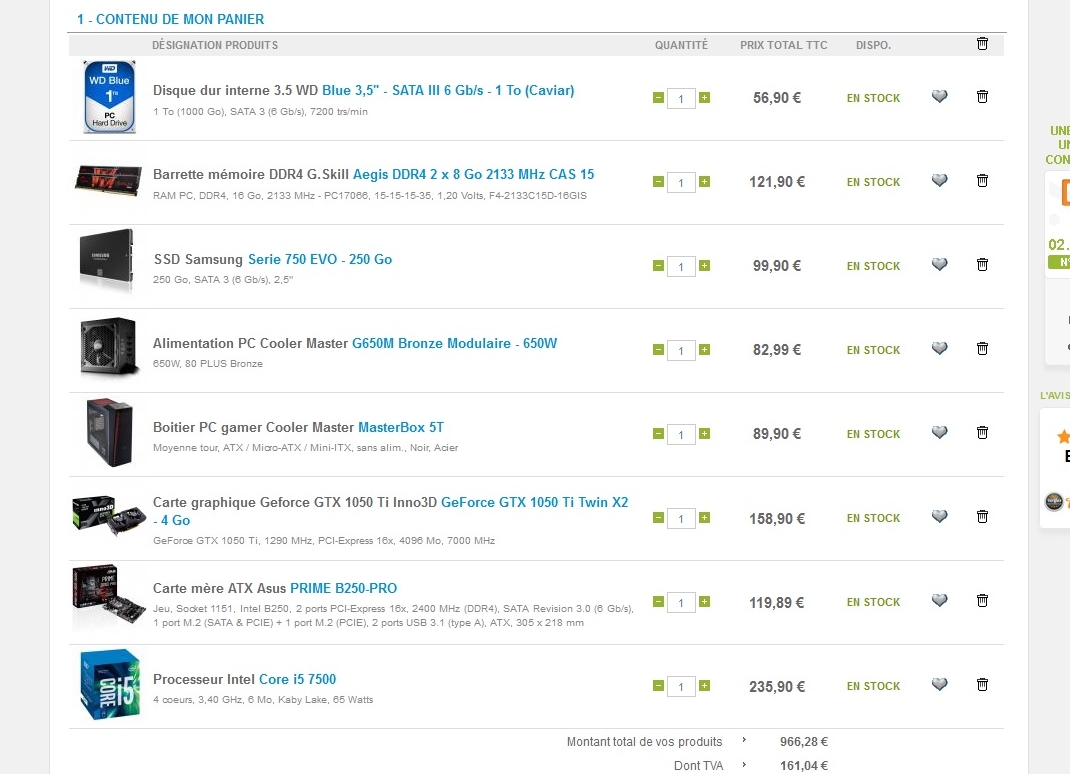
Task: Click the Asus motherboard thumbnail
Action: click(109, 596)
